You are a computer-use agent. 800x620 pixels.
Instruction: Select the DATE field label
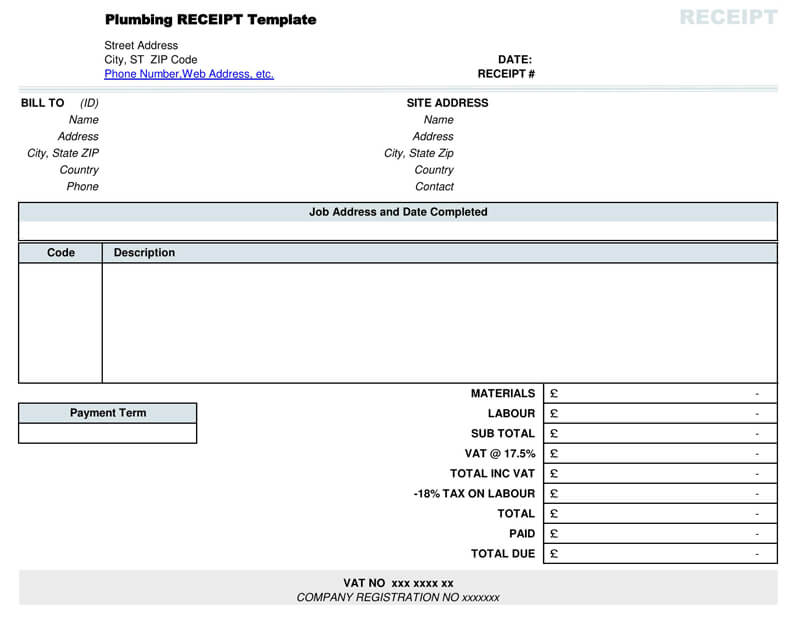[515, 60]
